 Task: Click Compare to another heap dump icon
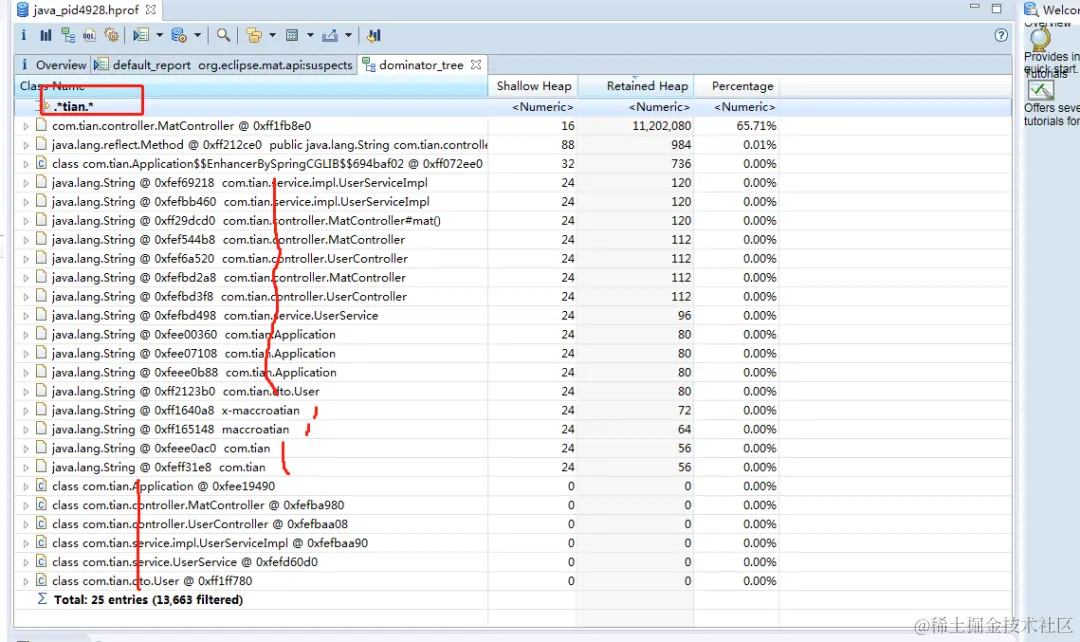[374, 35]
